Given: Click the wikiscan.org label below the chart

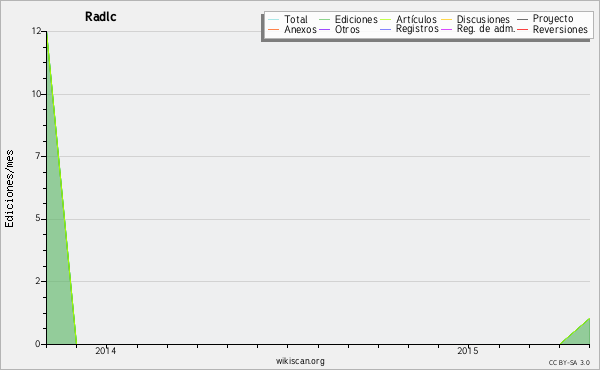Looking at the screenshot, I should [x=300, y=361].
